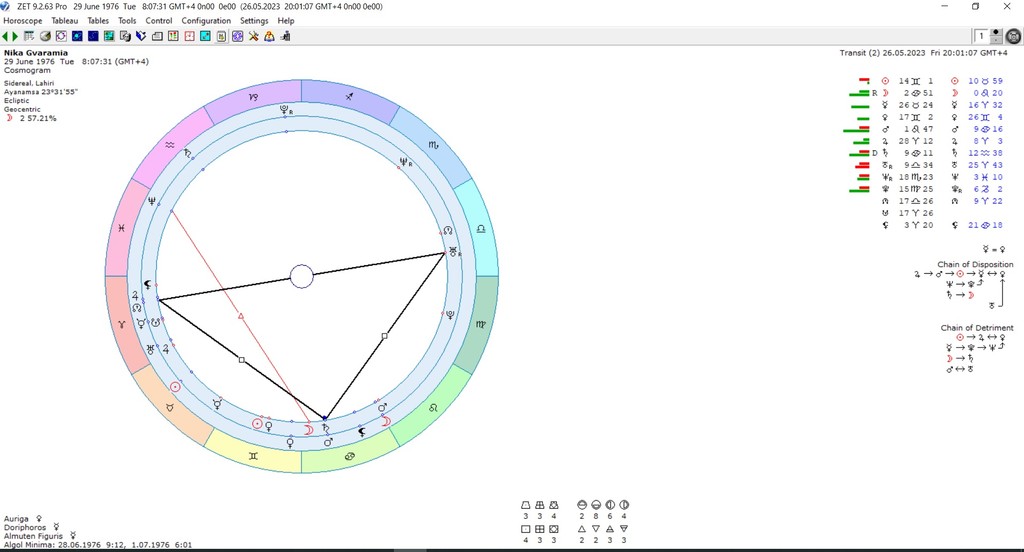The image size is (1024, 552).
Task: Click the stacked copy pages toolbar icon
Action: tap(125, 37)
